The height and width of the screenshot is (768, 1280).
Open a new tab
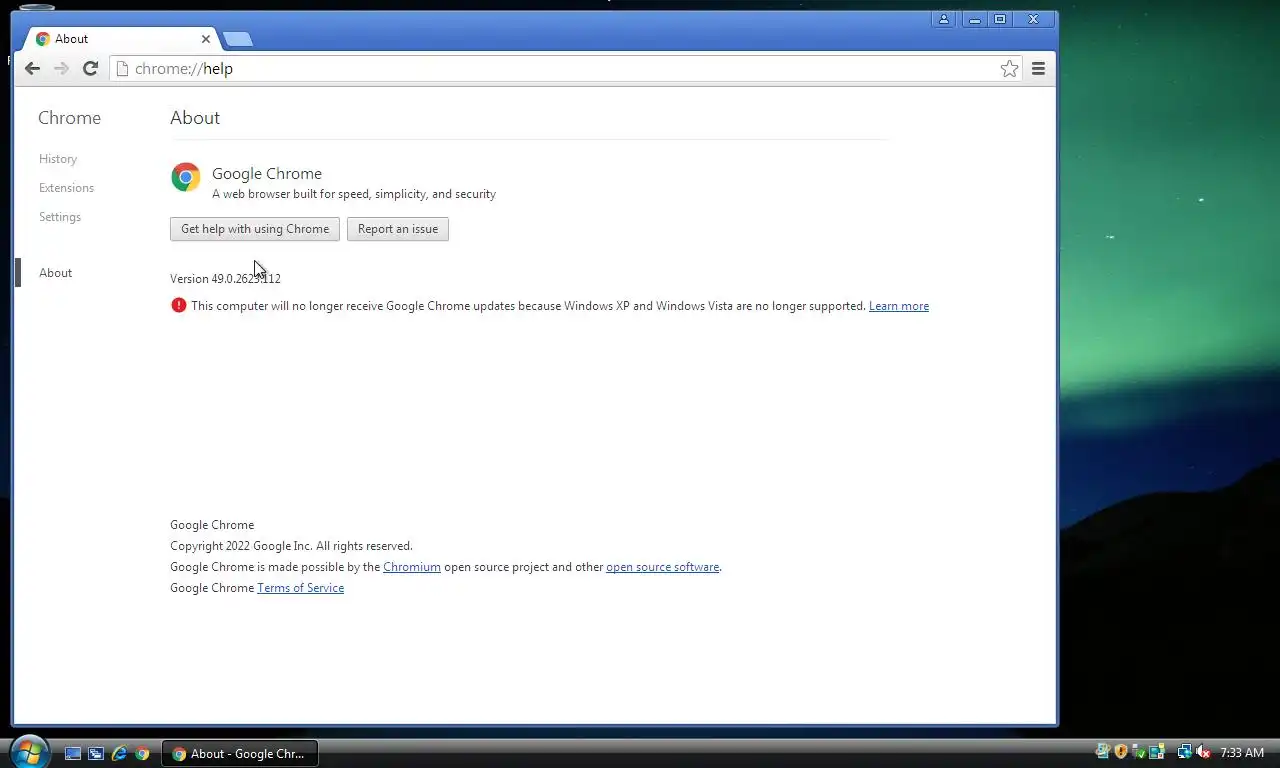point(237,39)
